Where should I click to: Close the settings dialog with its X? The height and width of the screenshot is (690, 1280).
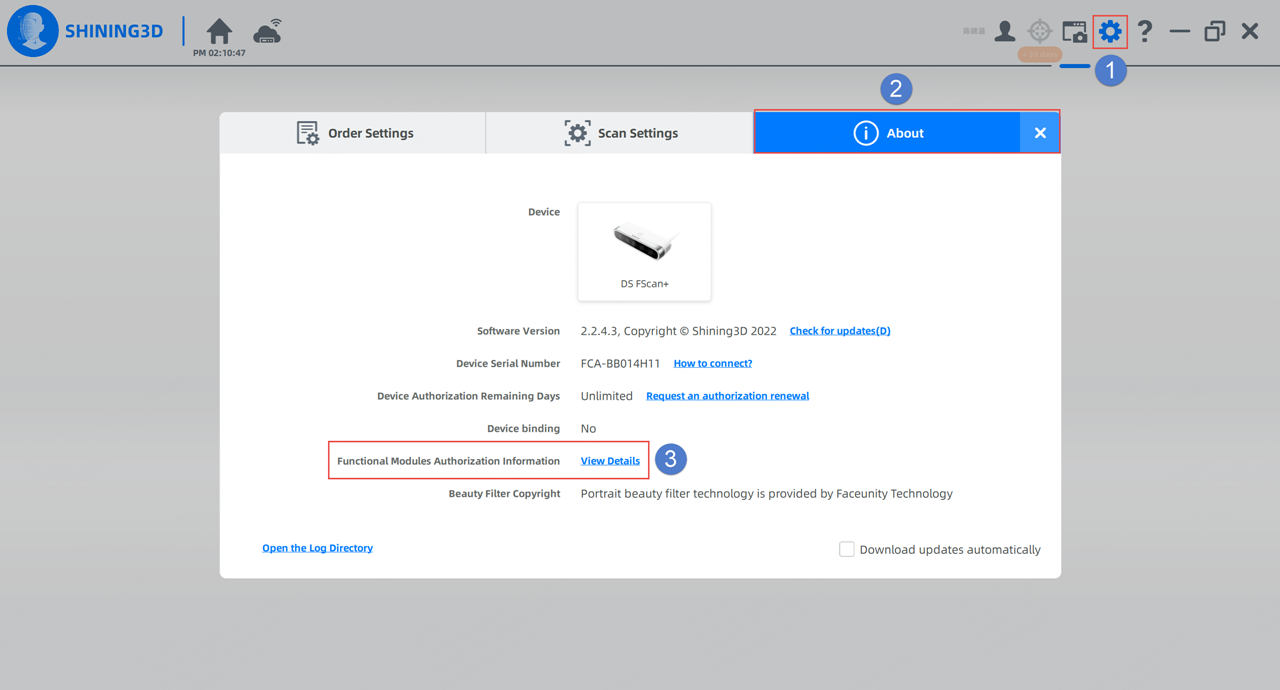pos(1040,133)
